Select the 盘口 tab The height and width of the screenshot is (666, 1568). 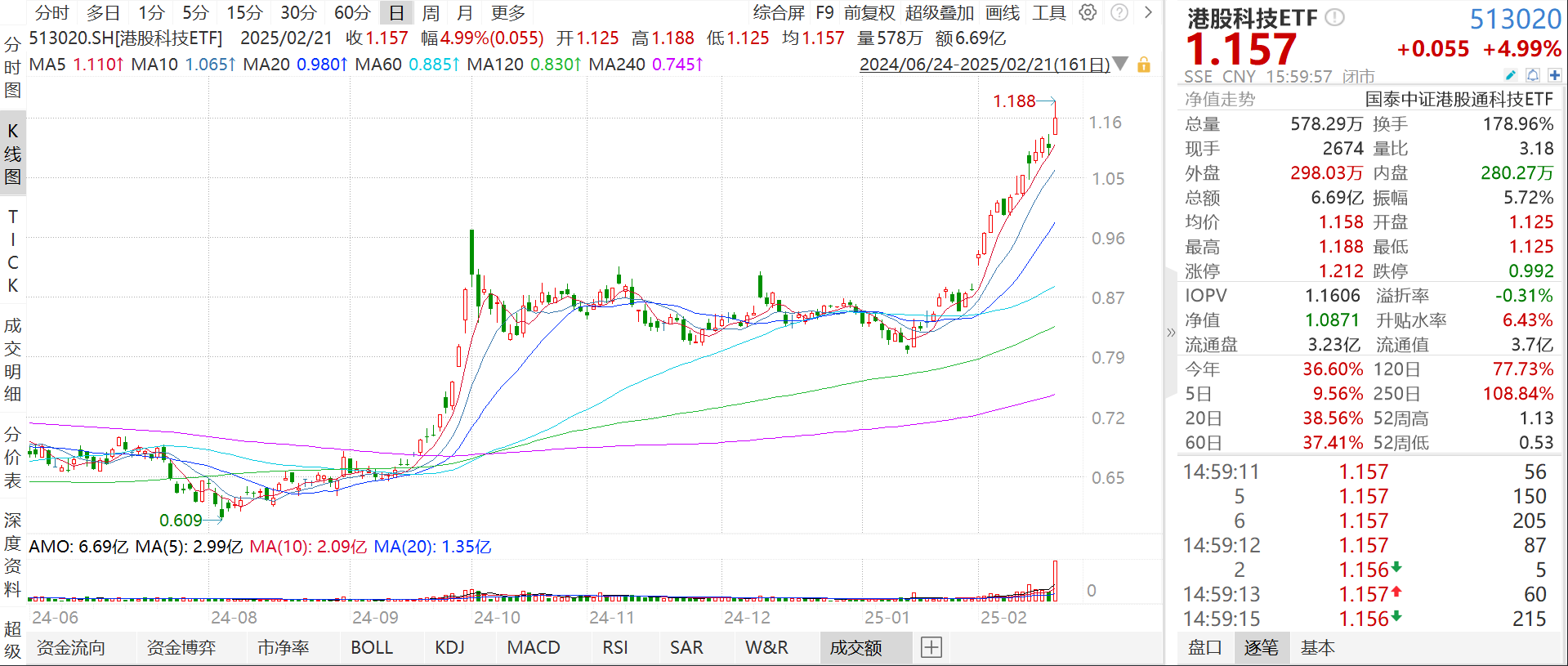point(1204,647)
